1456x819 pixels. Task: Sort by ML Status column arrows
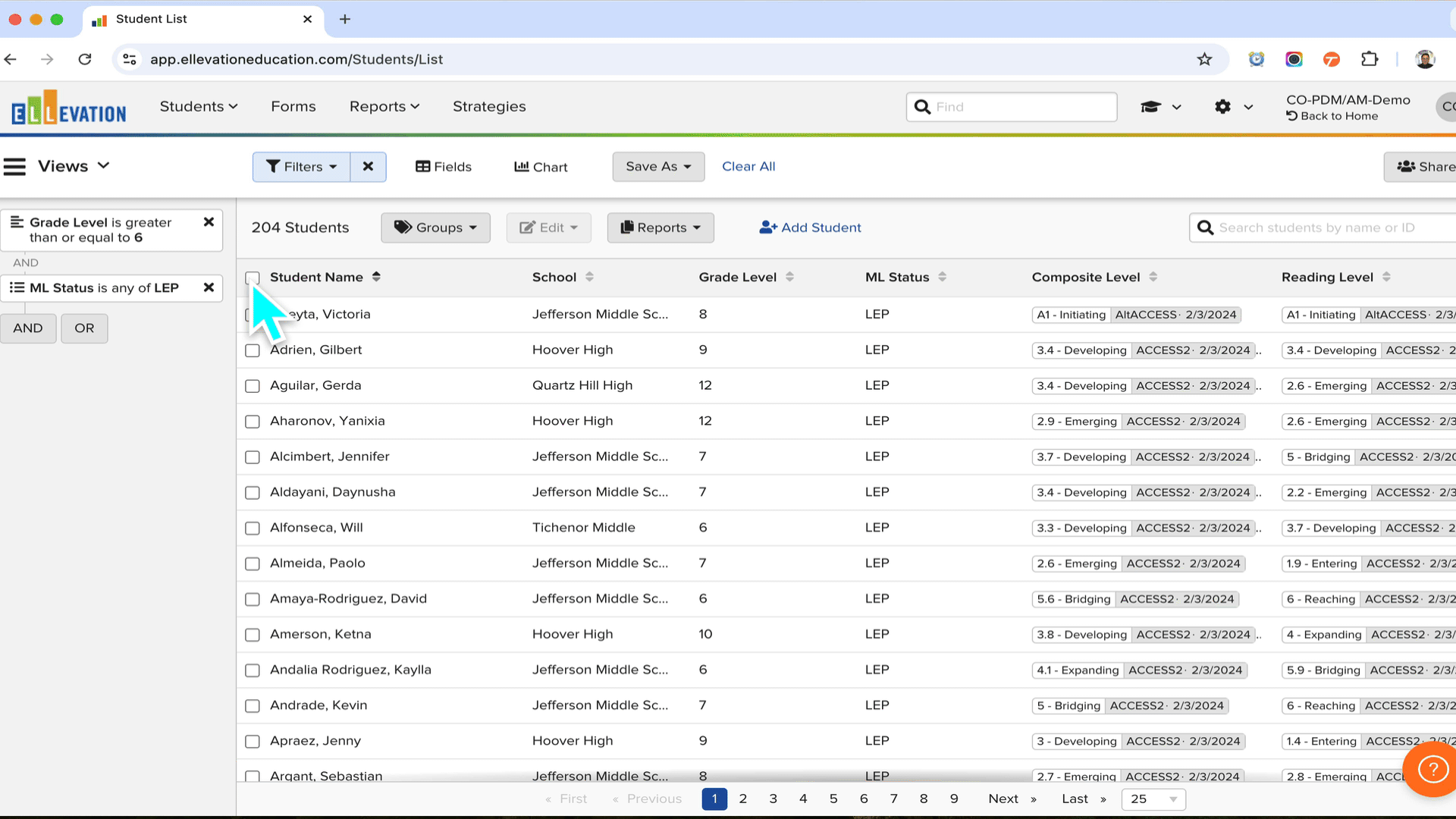(942, 277)
